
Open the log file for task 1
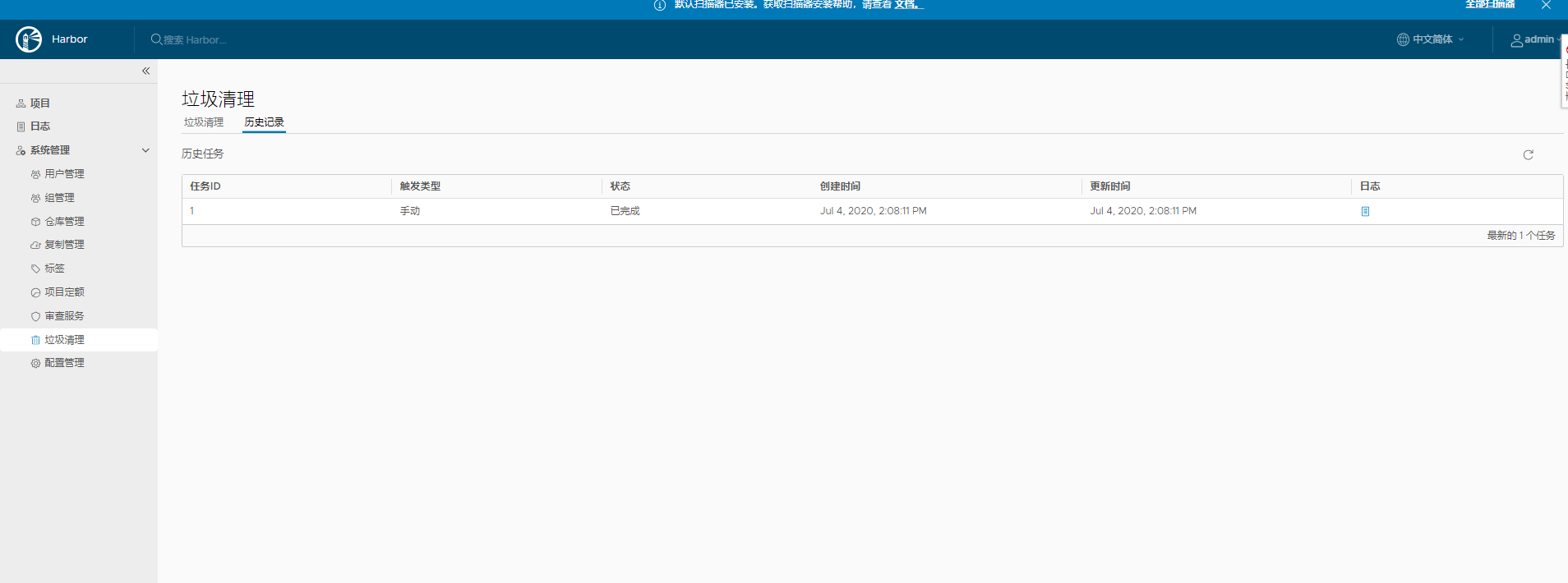[x=1365, y=211]
